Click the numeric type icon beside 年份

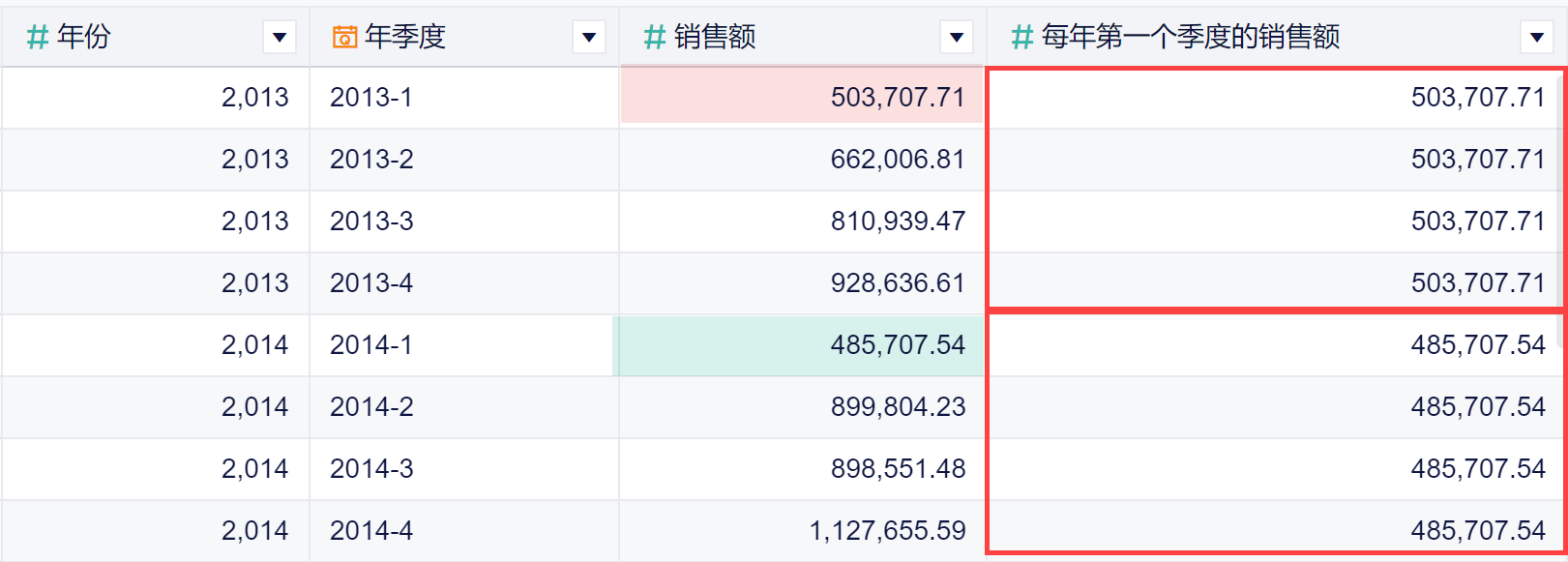pos(38,38)
